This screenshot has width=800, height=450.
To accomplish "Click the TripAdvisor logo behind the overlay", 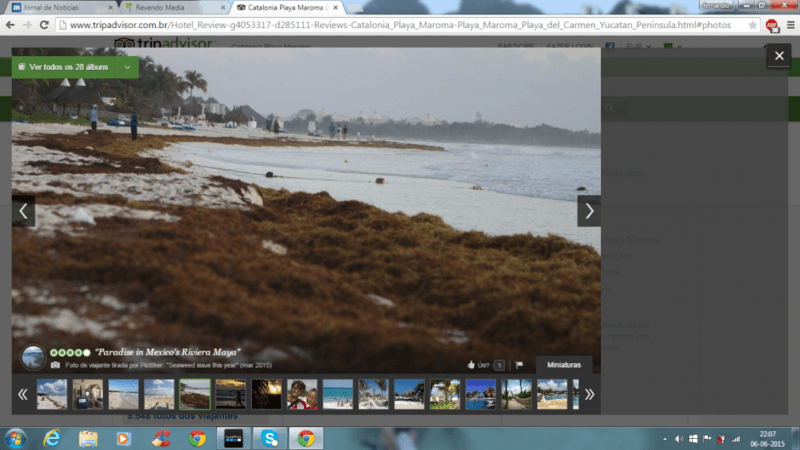I will tap(164, 43).
